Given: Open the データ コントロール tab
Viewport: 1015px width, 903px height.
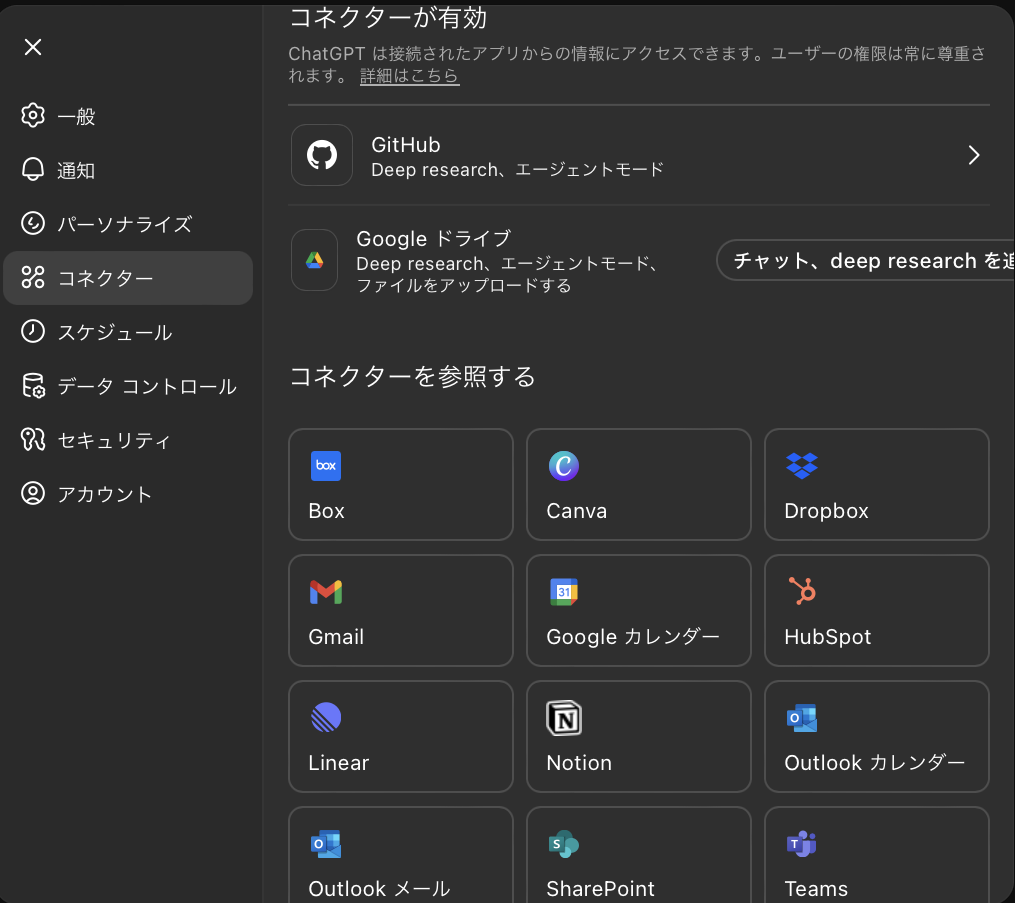Looking at the screenshot, I should pyautogui.click(x=128, y=386).
